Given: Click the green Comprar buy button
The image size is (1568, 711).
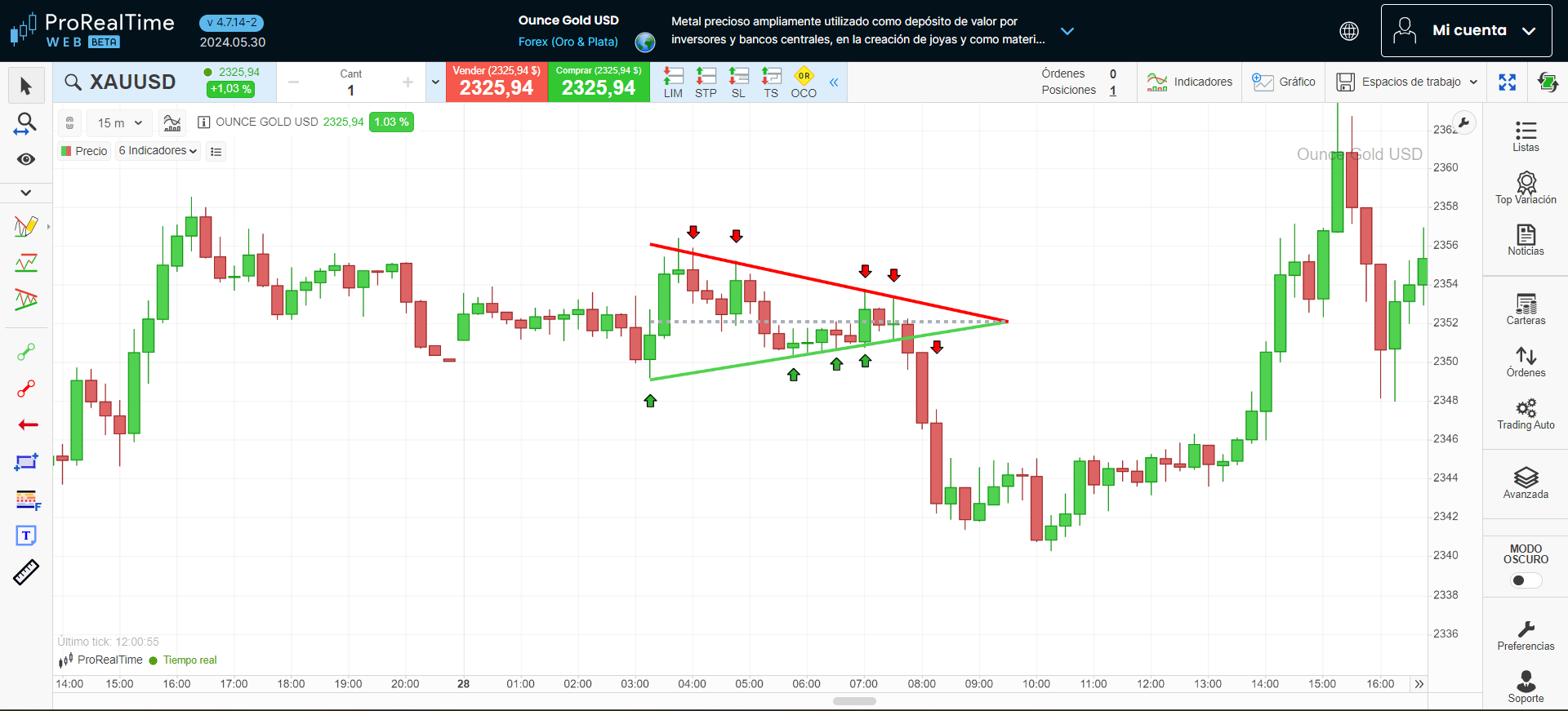Looking at the screenshot, I should [599, 82].
